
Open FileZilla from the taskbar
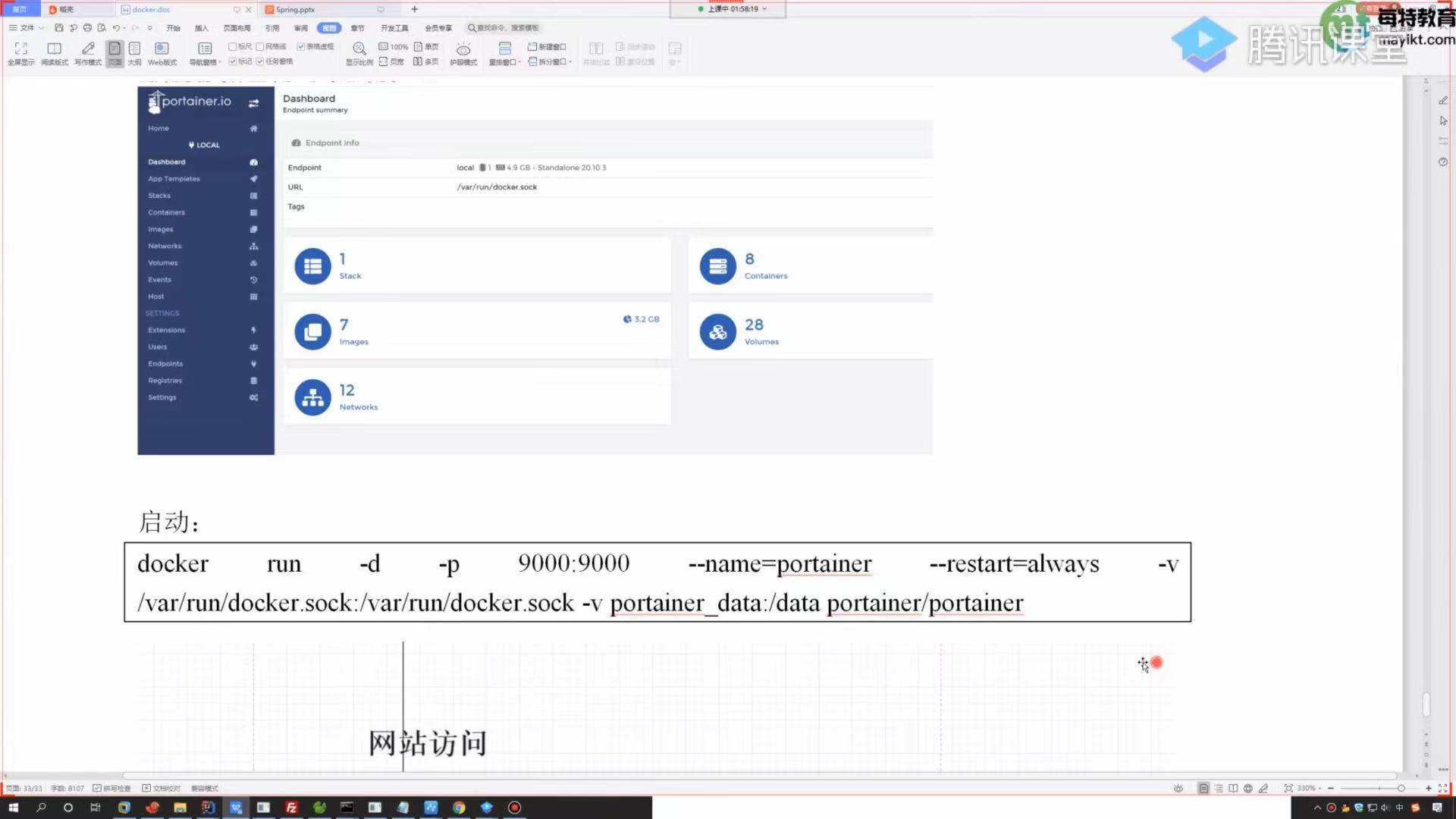[291, 808]
